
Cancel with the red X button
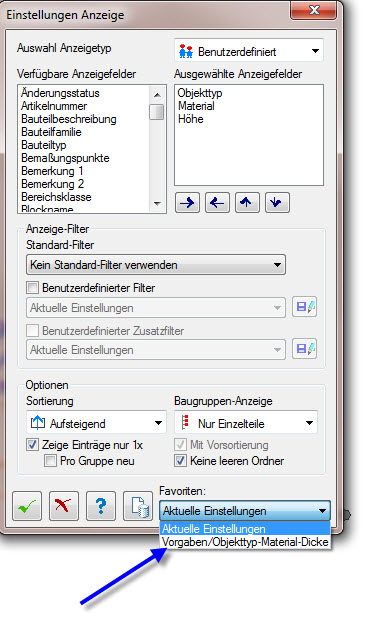click(x=63, y=506)
